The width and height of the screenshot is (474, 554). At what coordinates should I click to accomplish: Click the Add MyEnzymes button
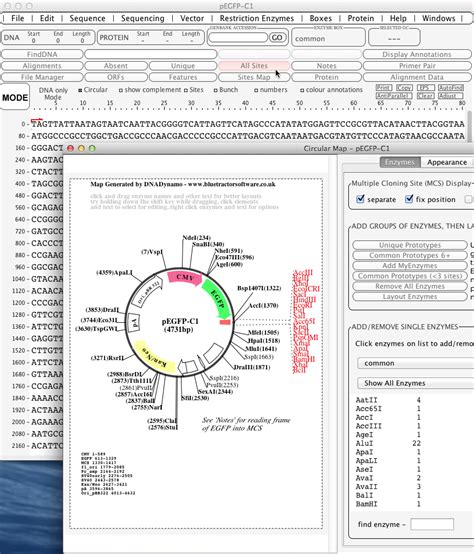410,265
